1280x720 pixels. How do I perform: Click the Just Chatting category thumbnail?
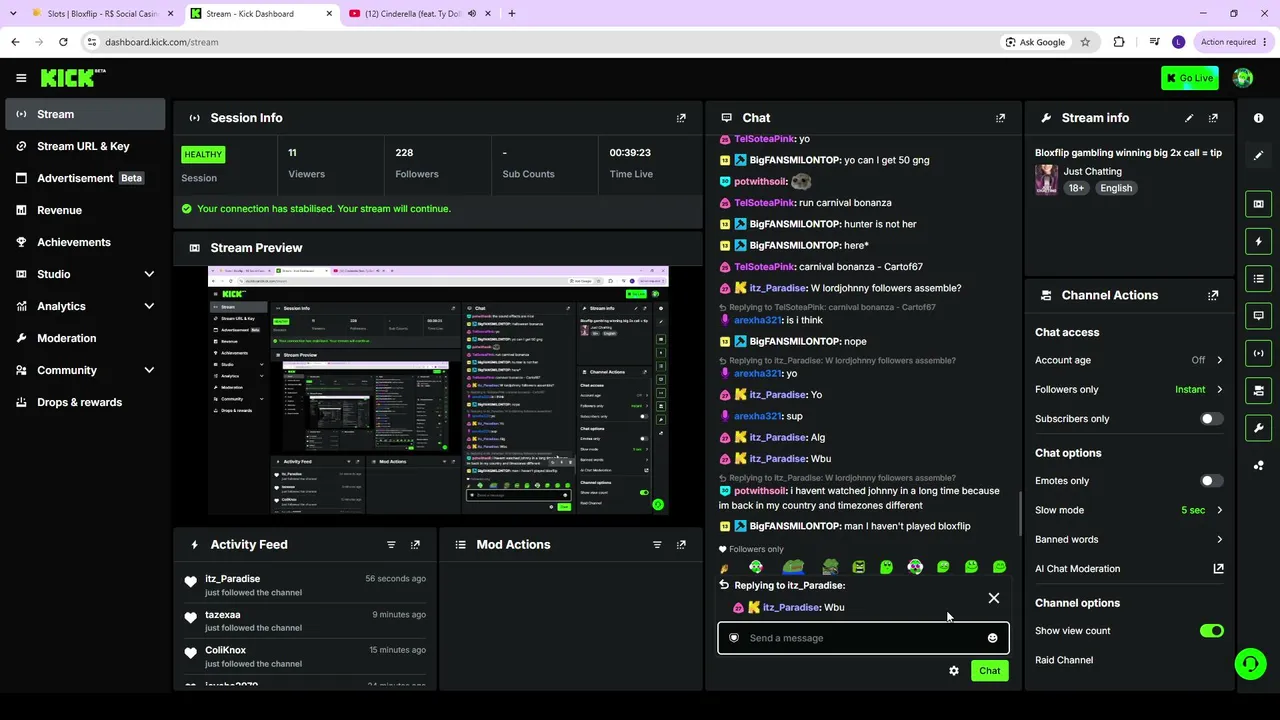[x=1046, y=180]
